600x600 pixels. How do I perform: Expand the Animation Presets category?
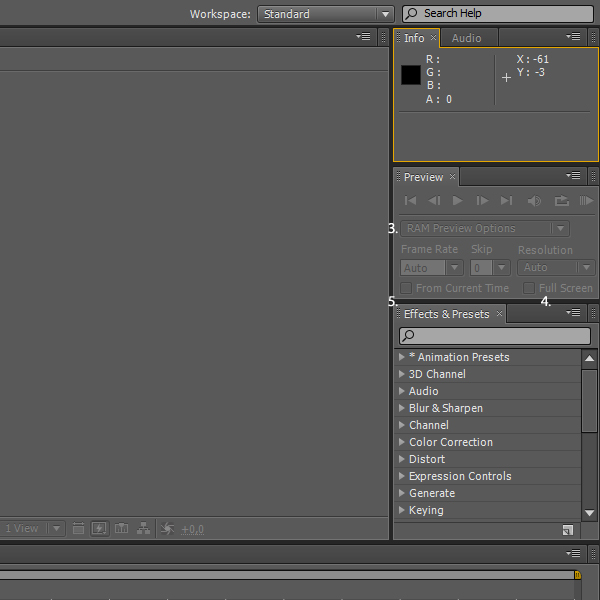(401, 357)
